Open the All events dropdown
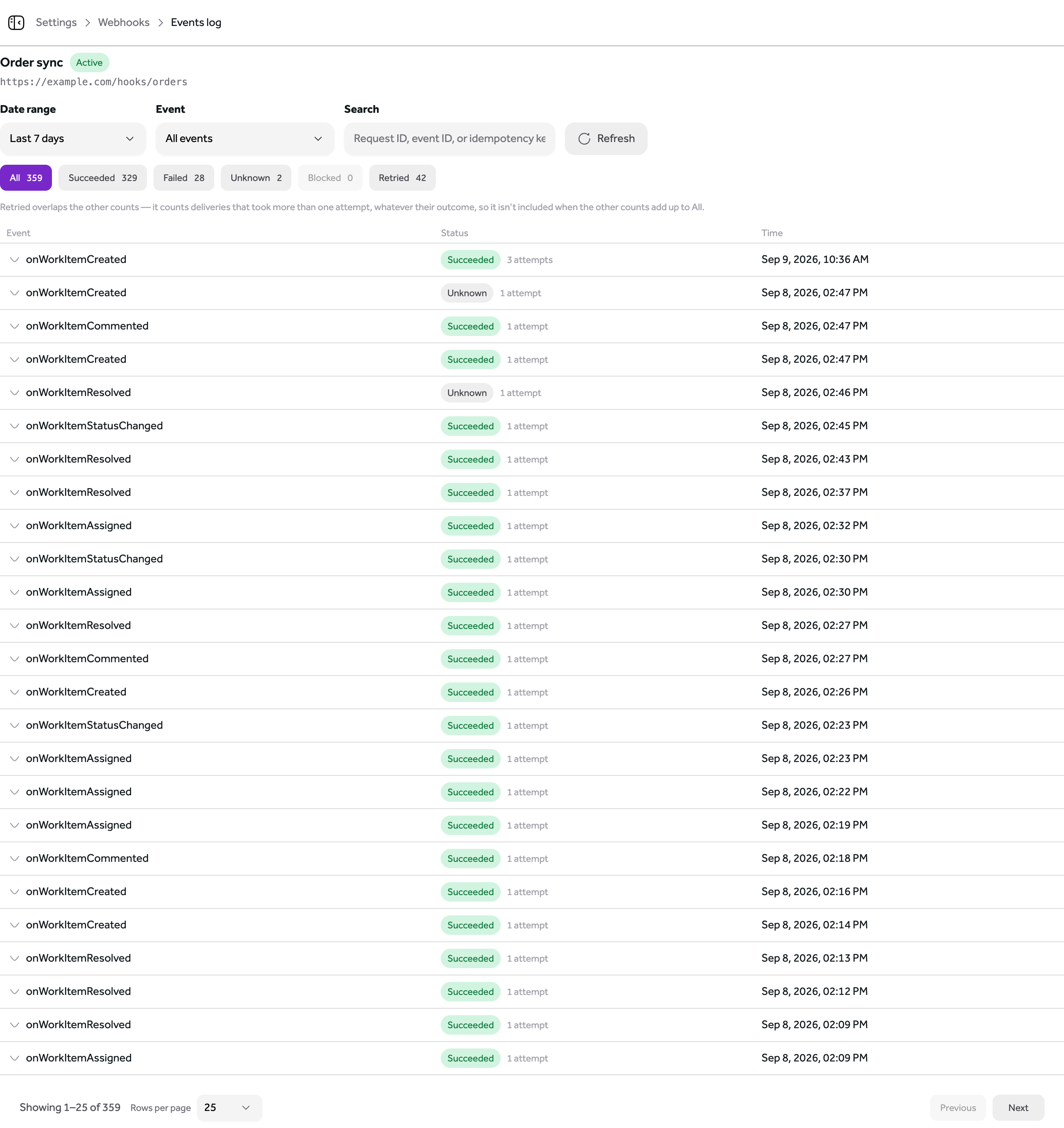Screen dimensions: 1064x1128 click(245, 138)
